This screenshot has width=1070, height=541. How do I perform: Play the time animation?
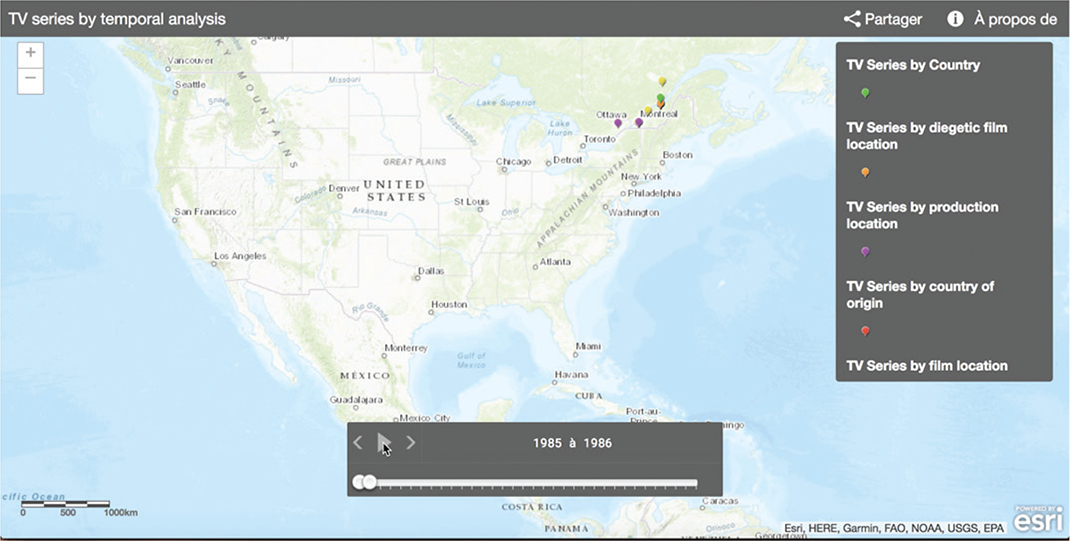pos(384,443)
